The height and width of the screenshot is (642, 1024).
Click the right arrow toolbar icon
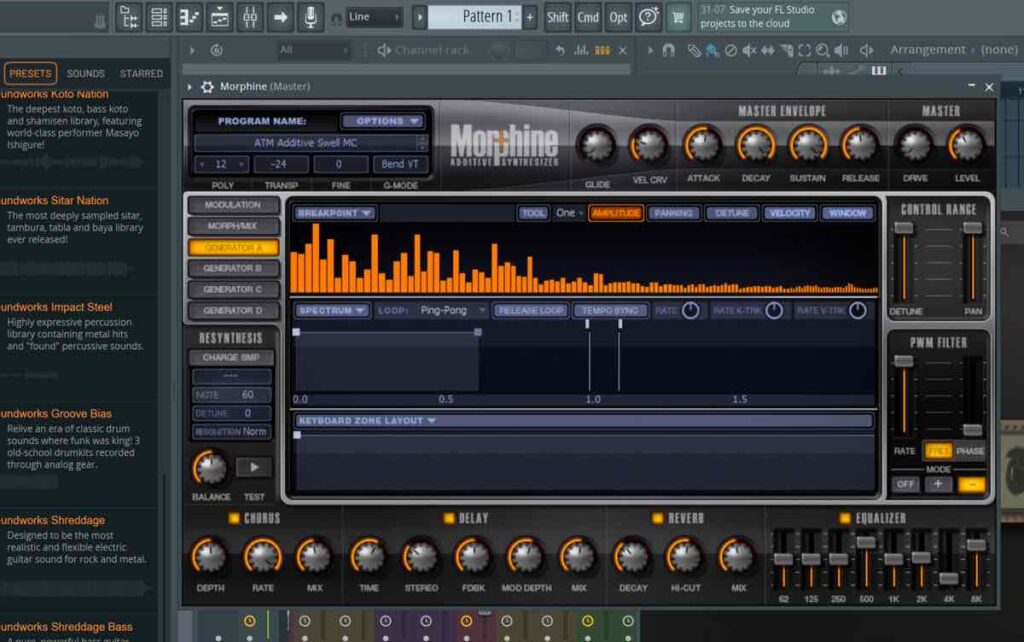pyautogui.click(x=280, y=18)
